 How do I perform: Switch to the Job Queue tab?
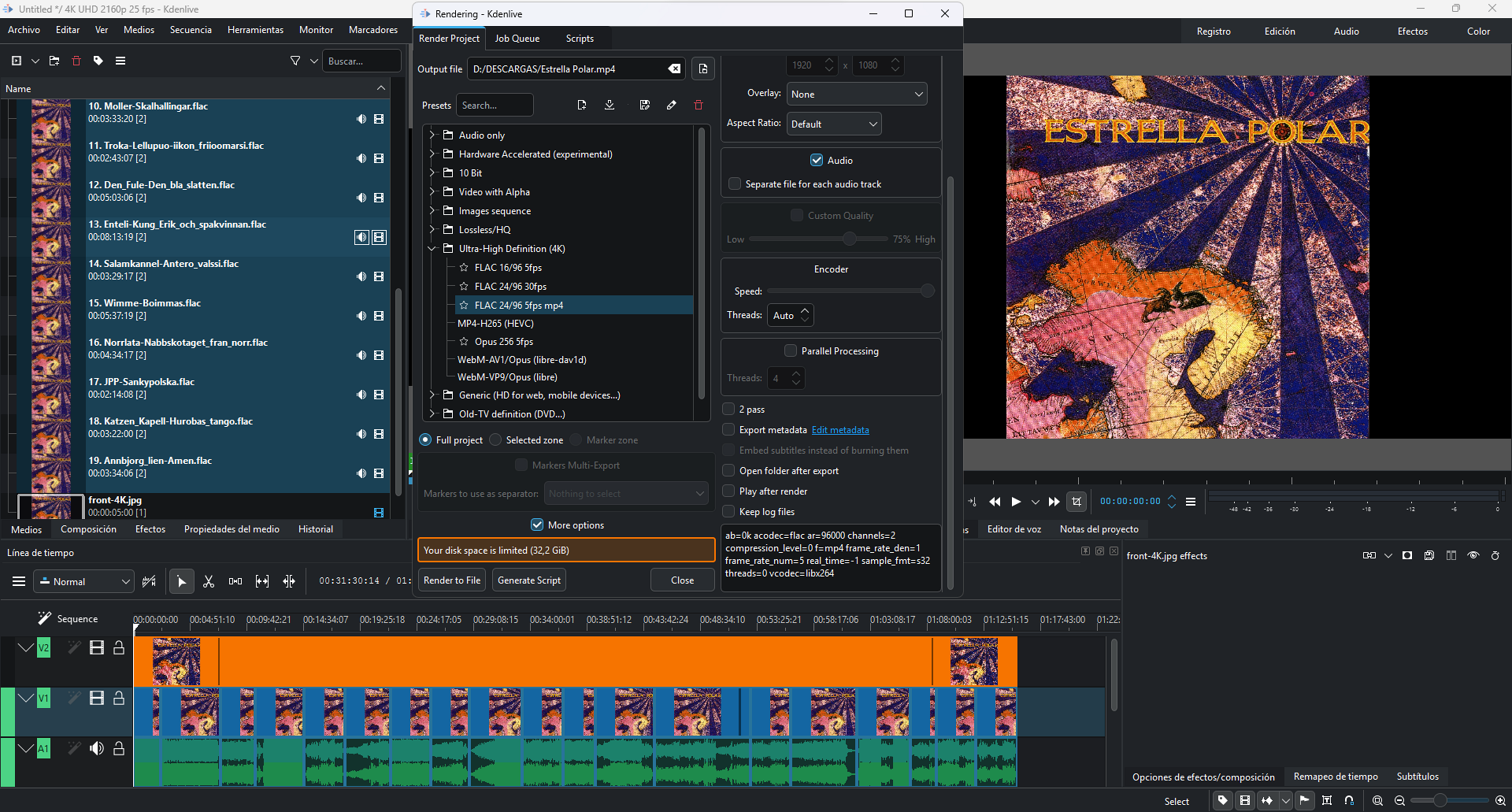point(517,39)
